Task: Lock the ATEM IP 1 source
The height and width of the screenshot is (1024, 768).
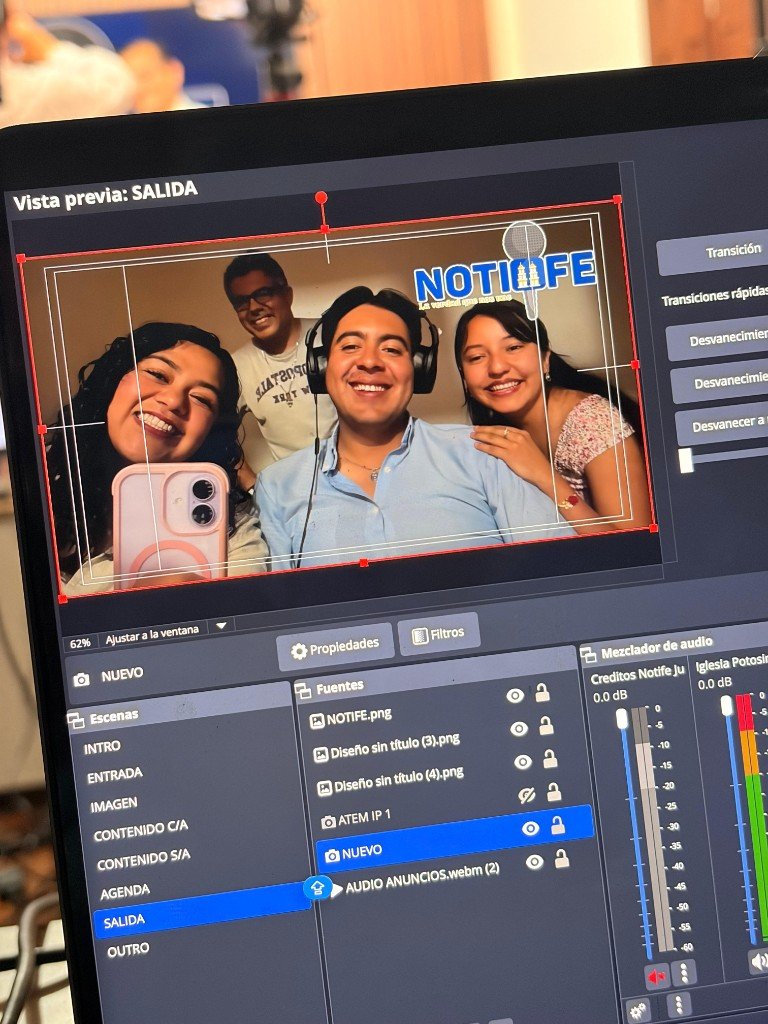Action: pos(554,792)
